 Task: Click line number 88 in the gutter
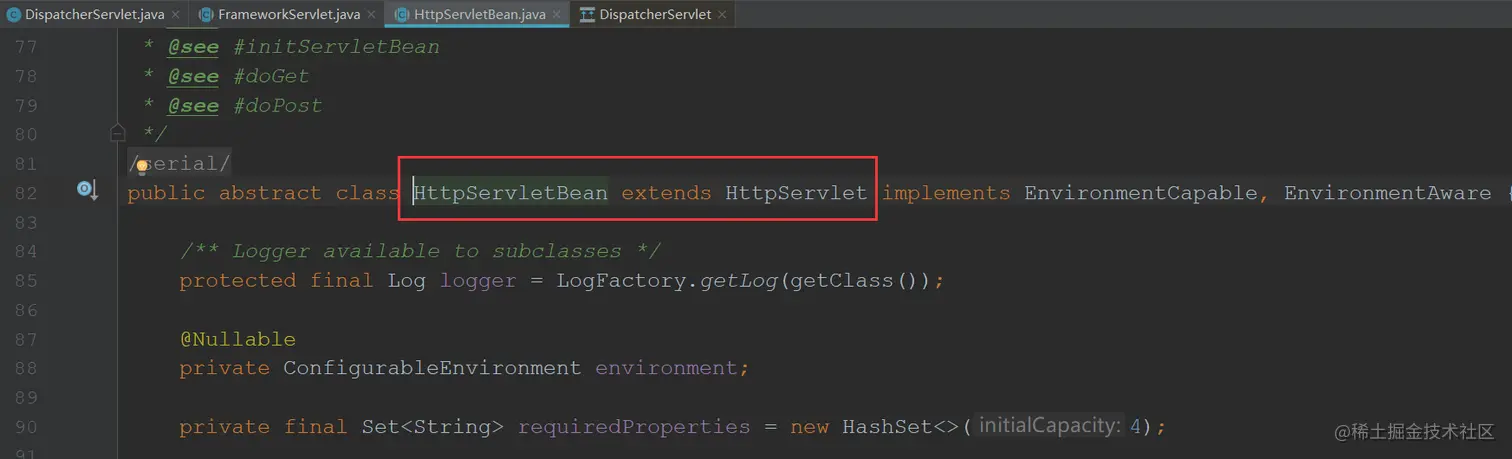26,369
